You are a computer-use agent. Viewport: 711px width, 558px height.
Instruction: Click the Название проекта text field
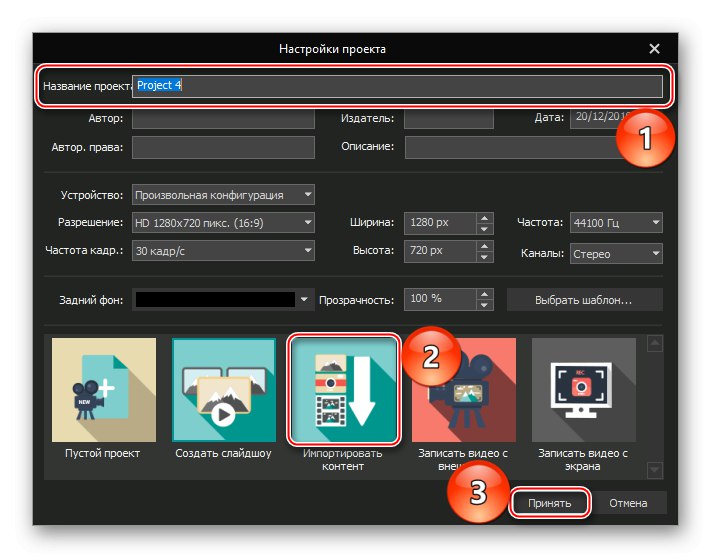(397, 86)
